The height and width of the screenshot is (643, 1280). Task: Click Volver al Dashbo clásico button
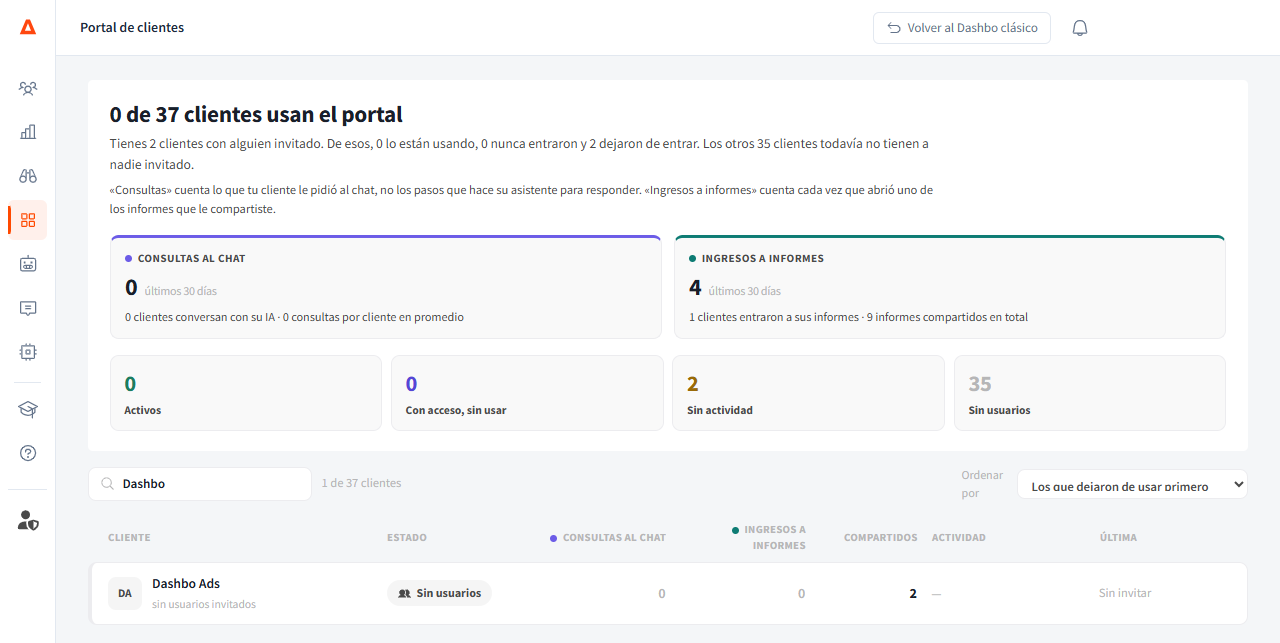coord(962,28)
